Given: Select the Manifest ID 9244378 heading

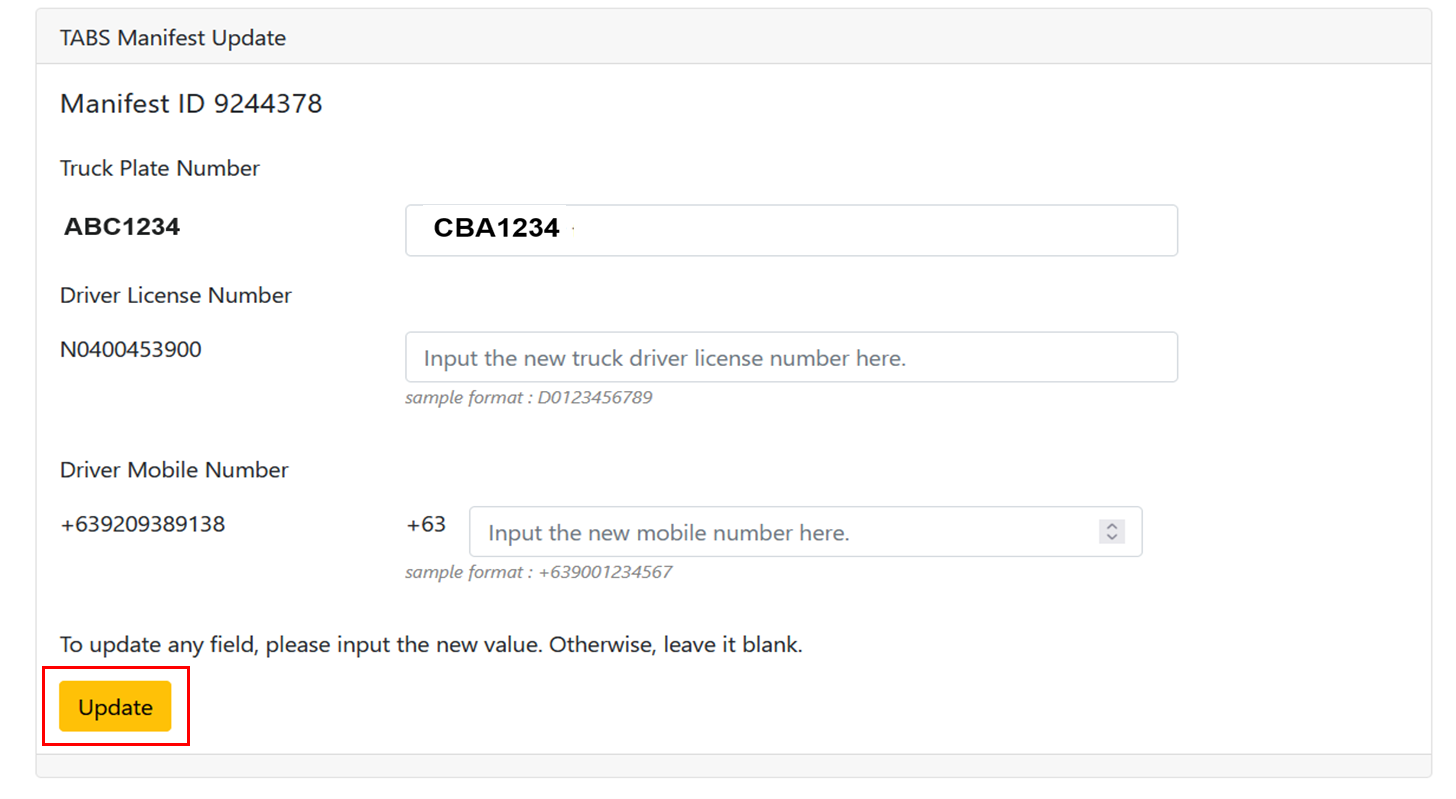Looking at the screenshot, I should click(191, 104).
